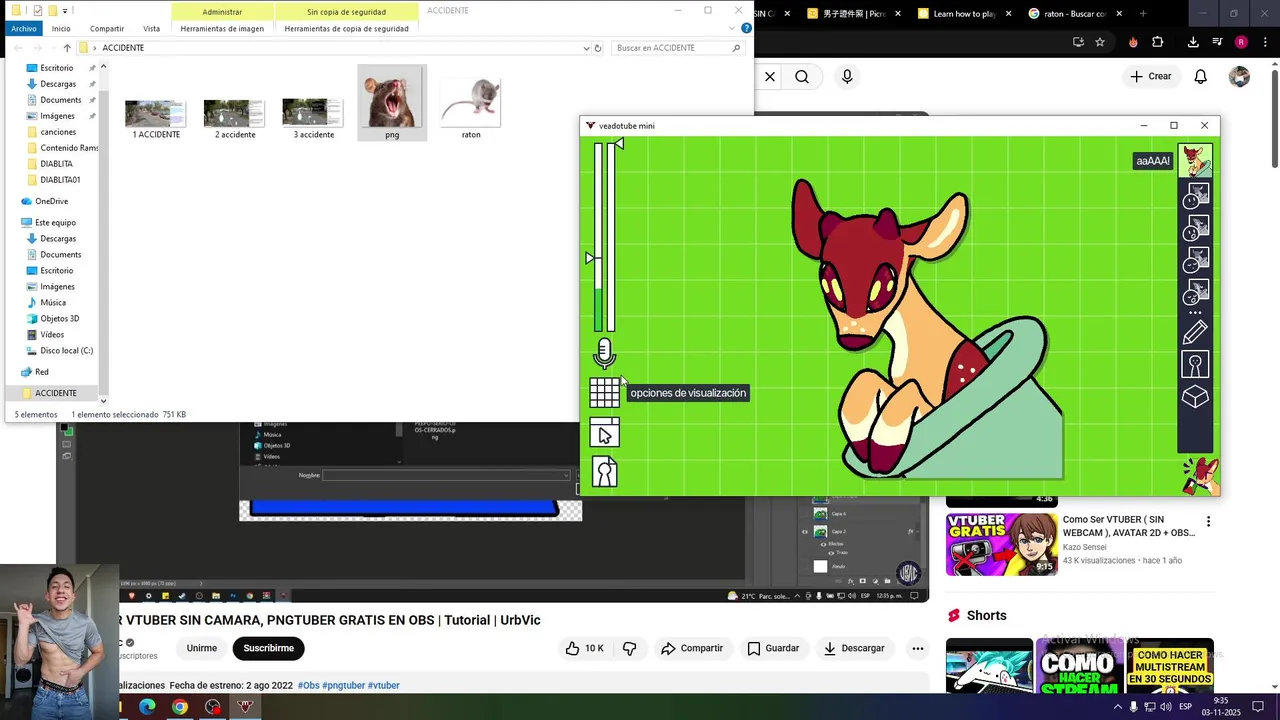Open the avatar settings keyhole figure icon

(x=1195, y=364)
